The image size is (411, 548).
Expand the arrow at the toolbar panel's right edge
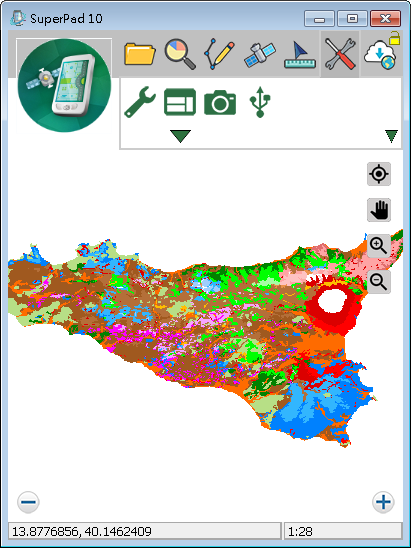tap(391, 136)
